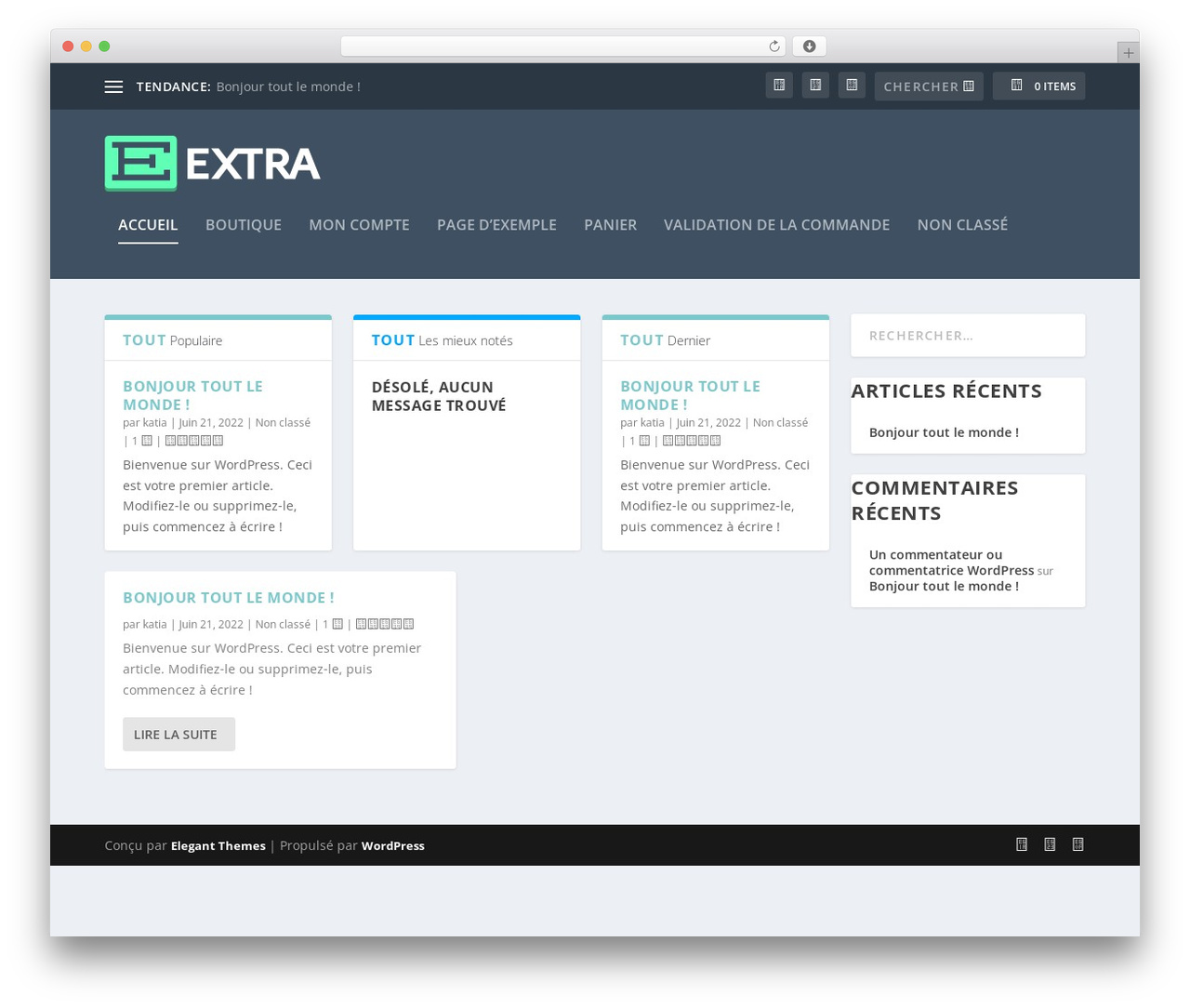Click the first social icon in top bar
Image resolution: width=1190 pixels, height=1008 pixels.
coord(779,86)
